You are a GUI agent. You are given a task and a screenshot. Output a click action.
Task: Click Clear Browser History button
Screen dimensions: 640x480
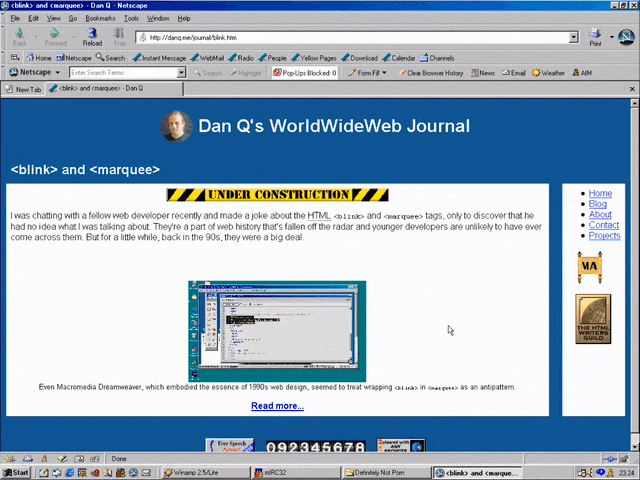pyautogui.click(x=431, y=73)
